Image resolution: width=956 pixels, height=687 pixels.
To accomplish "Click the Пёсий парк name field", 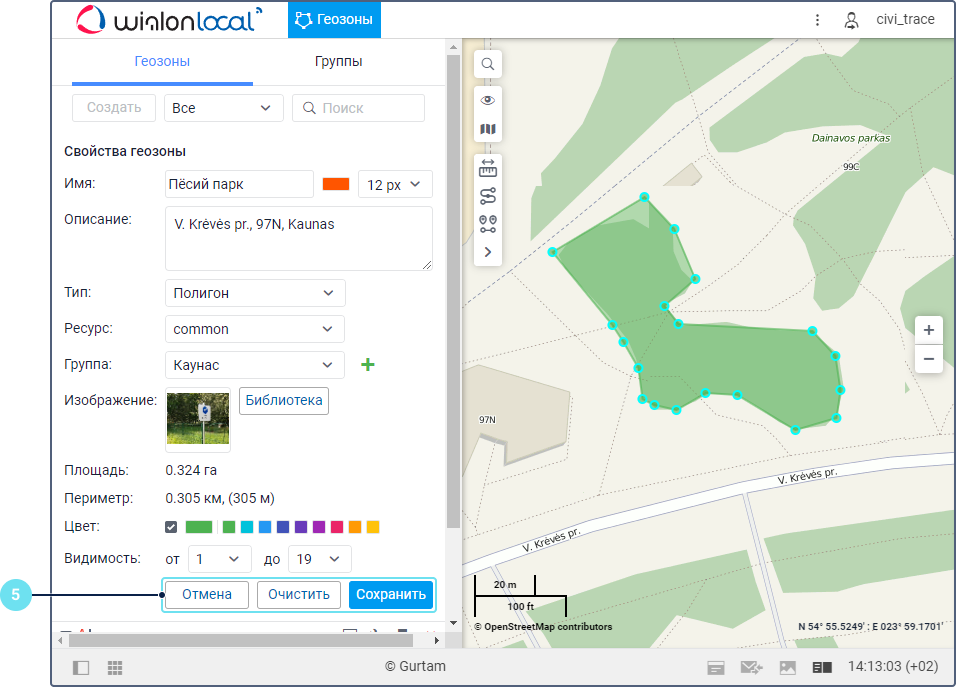I will pos(239,184).
